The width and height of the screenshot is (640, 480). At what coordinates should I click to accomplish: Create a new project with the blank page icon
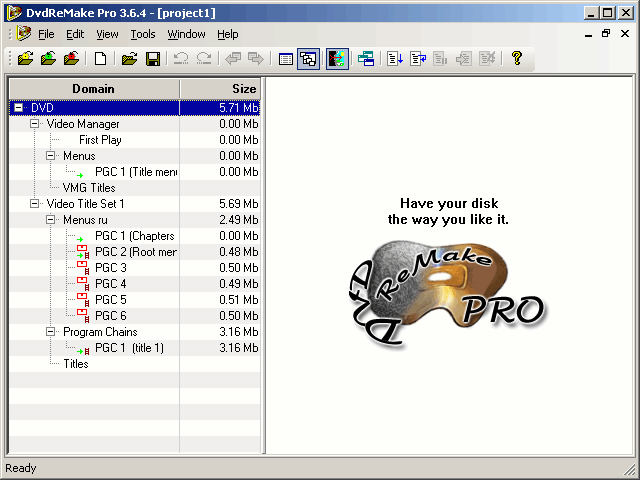pos(100,58)
